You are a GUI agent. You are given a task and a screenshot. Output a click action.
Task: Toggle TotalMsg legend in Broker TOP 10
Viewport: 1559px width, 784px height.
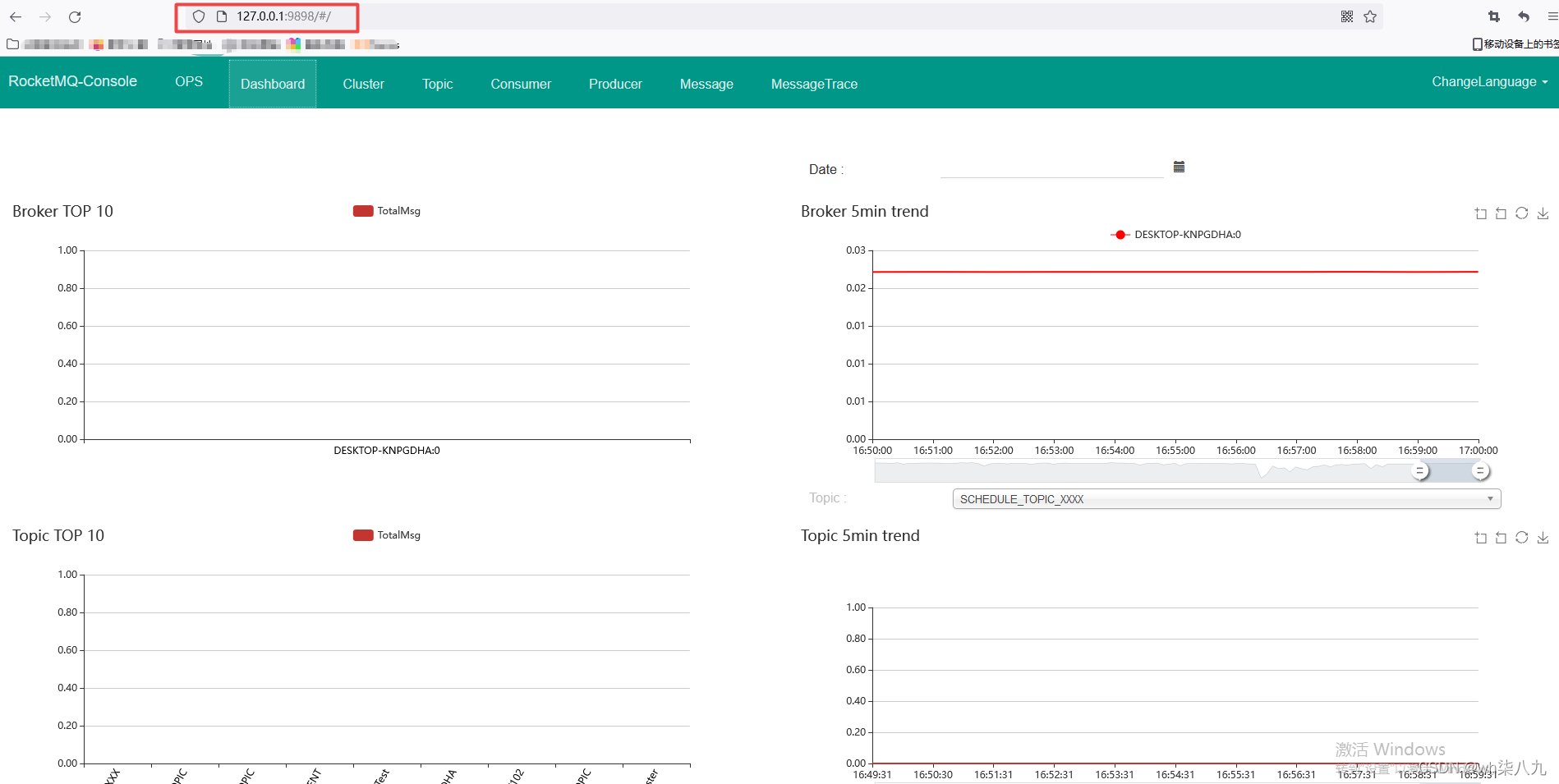387,211
